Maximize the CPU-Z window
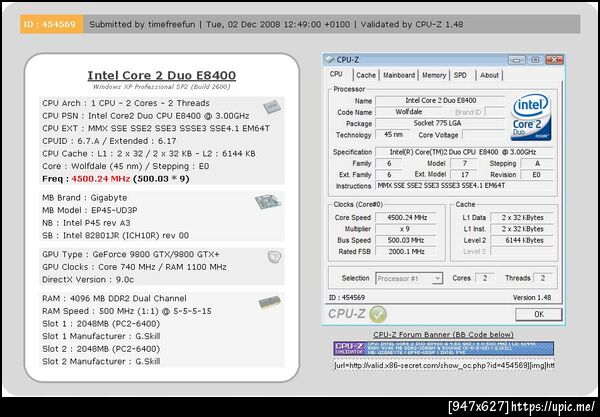 535,60
